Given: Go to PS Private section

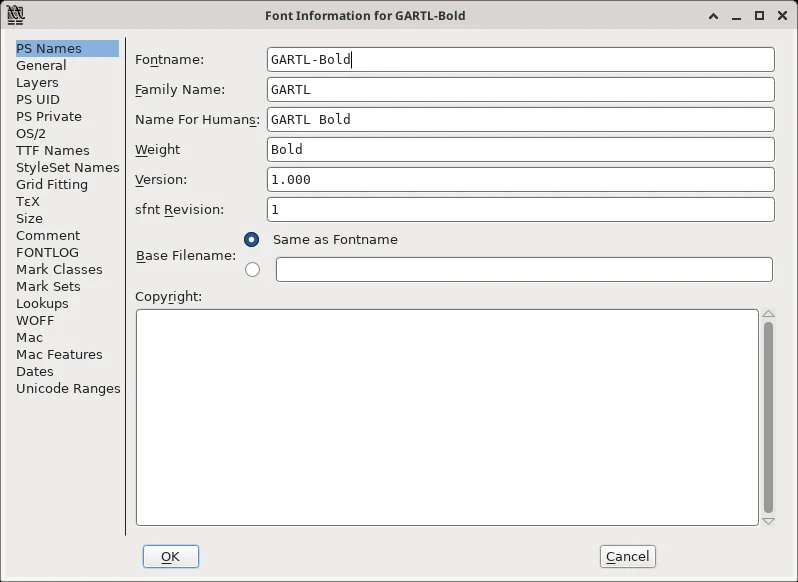Looking at the screenshot, I should pos(49,117).
